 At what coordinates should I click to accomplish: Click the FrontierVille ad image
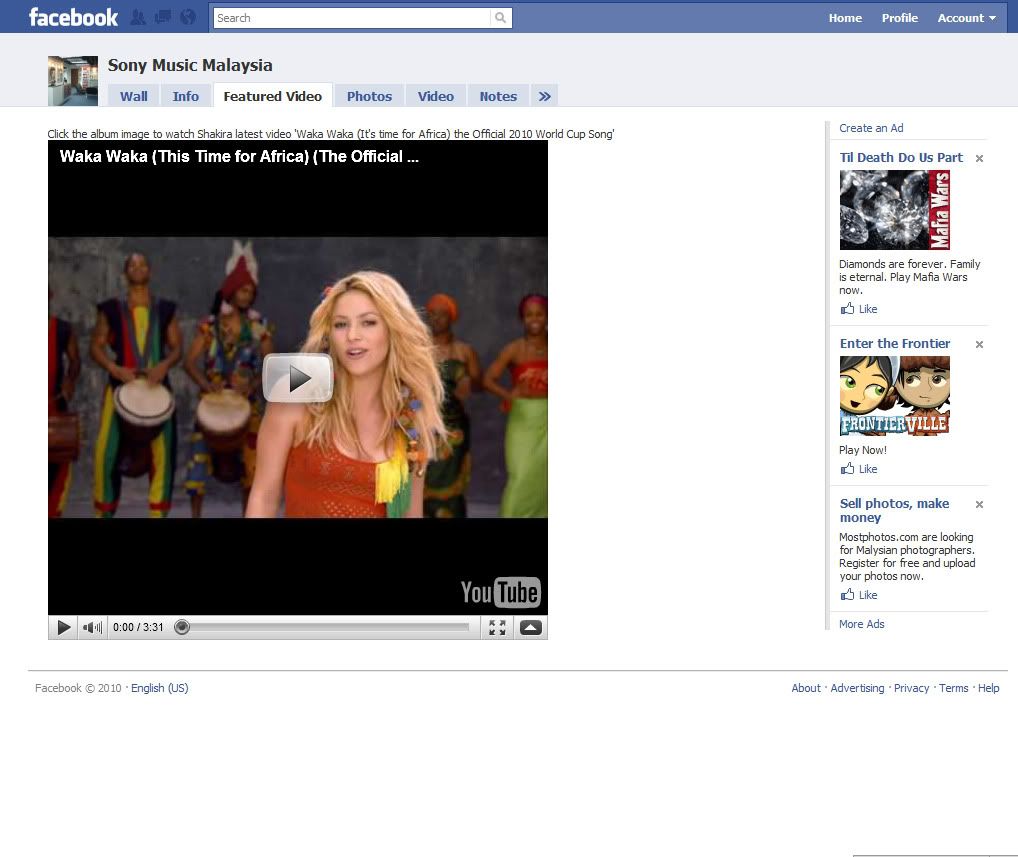[895, 395]
